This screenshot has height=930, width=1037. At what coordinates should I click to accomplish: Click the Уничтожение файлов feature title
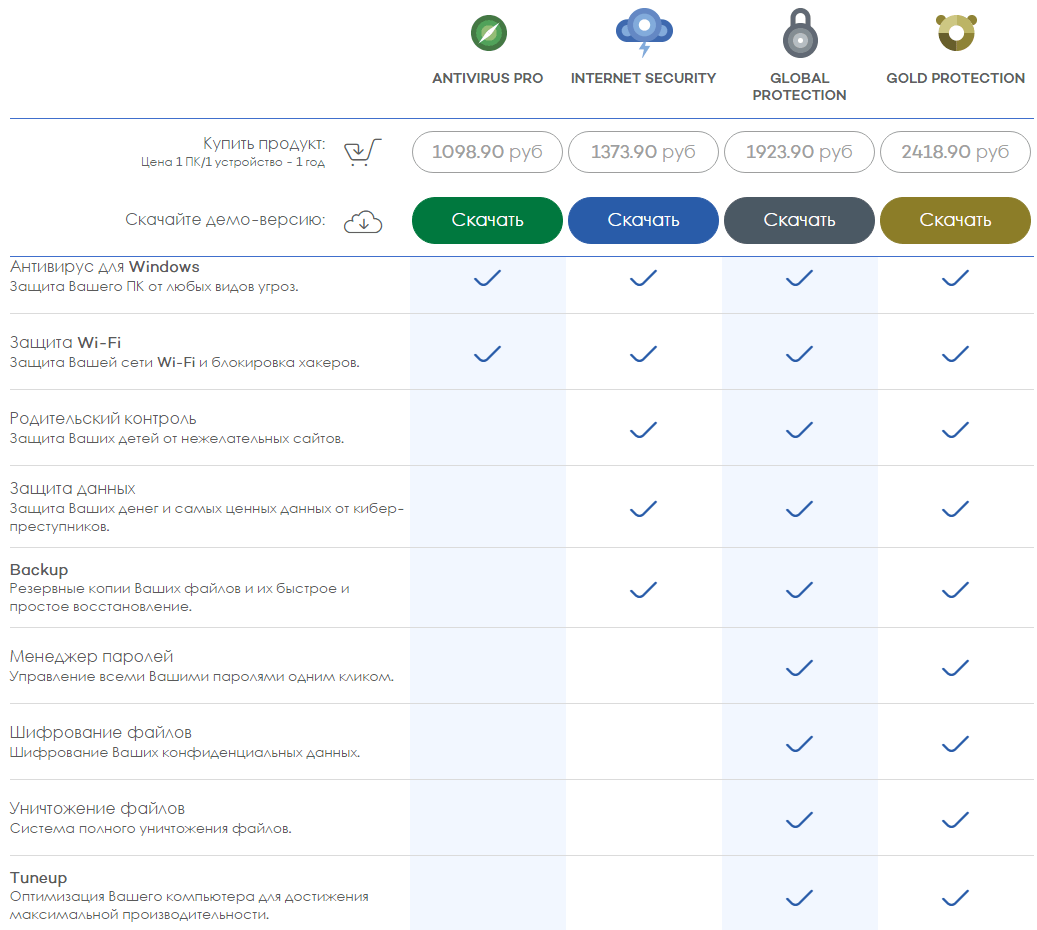(97, 808)
